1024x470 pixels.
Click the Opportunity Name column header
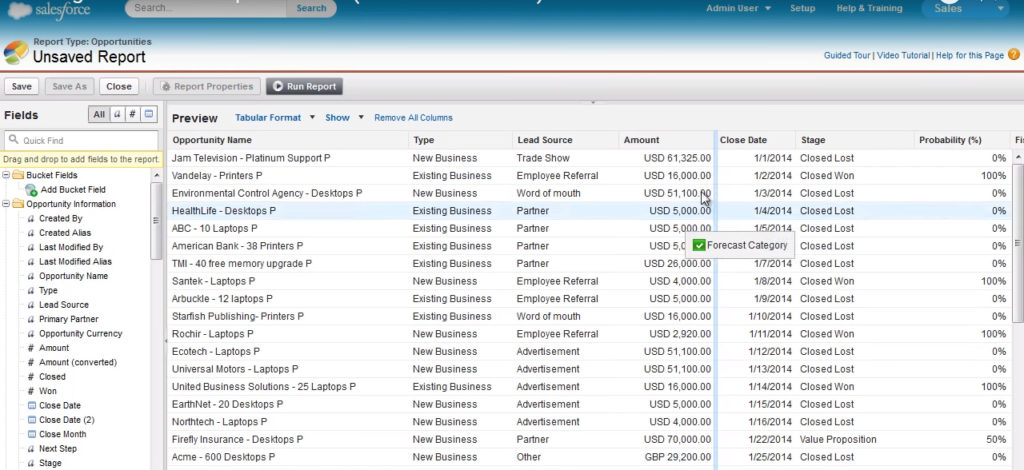click(x=289, y=140)
